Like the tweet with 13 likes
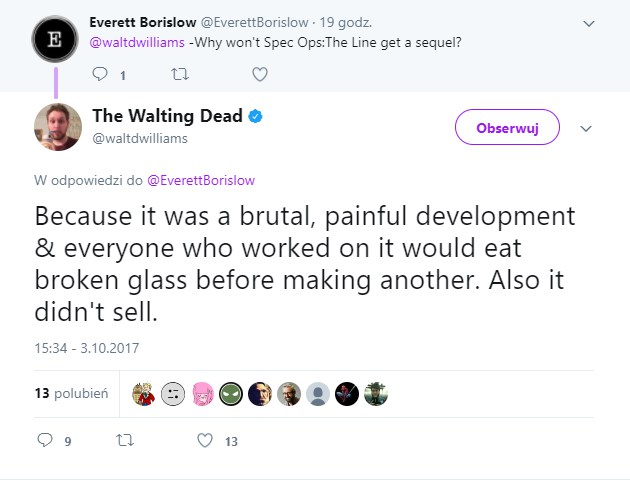Screen dimensions: 630x483 click(205, 440)
